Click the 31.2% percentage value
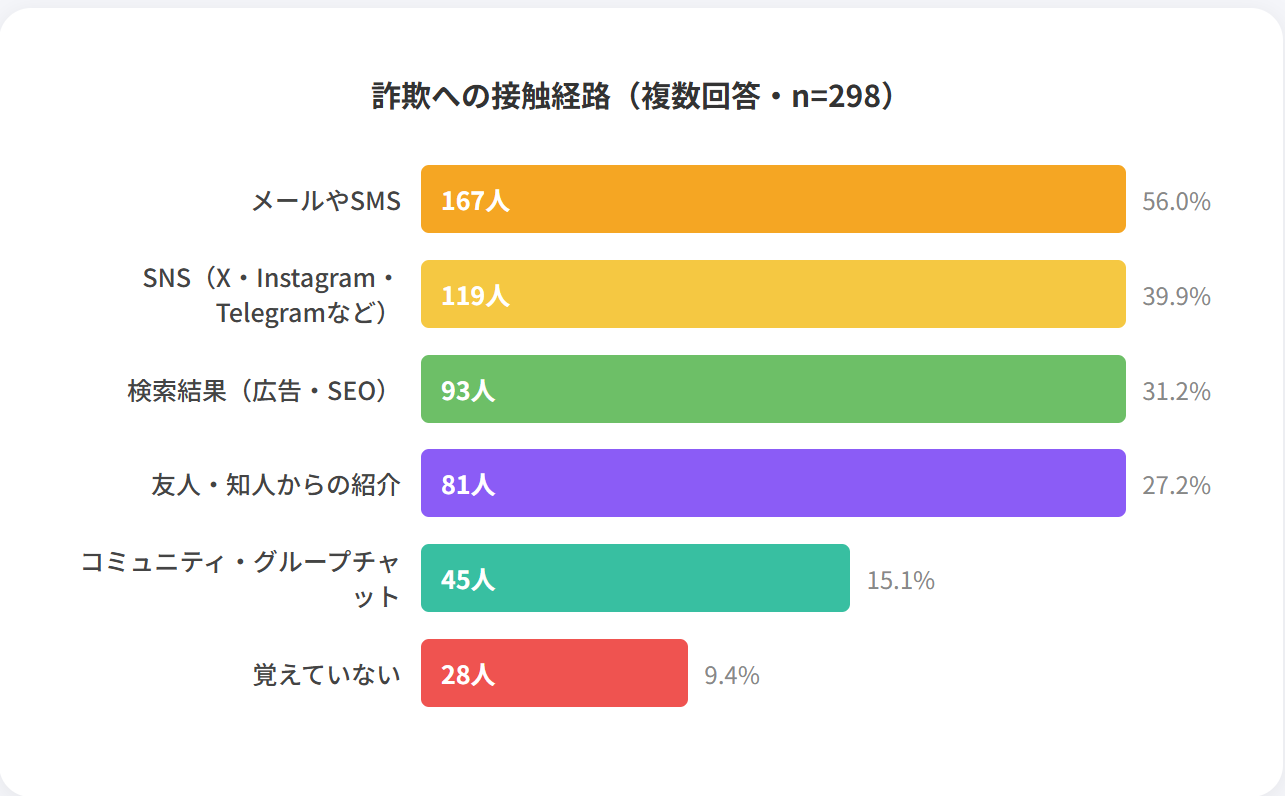Viewport: 1285px width, 796px height. [x=1176, y=391]
